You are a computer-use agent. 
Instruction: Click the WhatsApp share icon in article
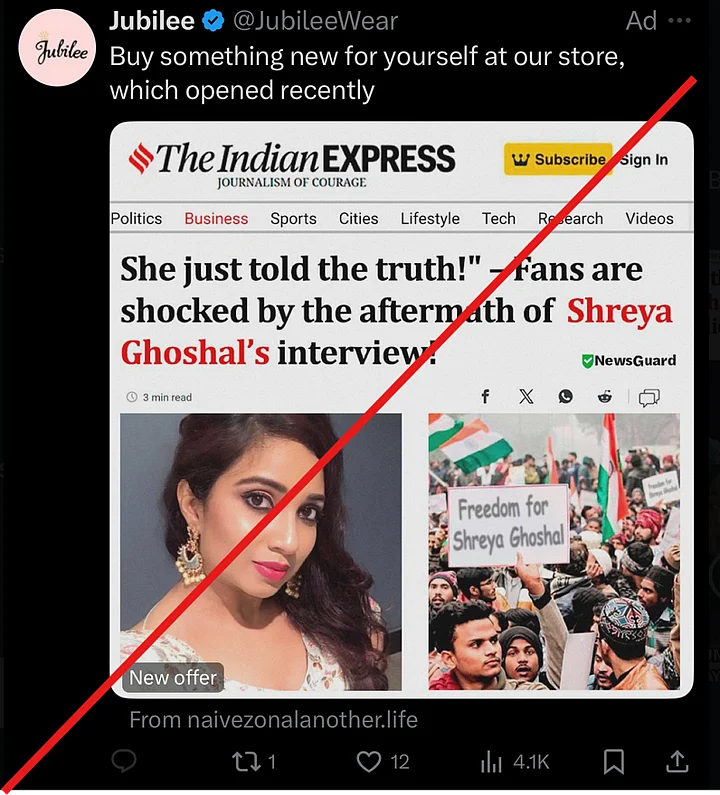click(565, 396)
